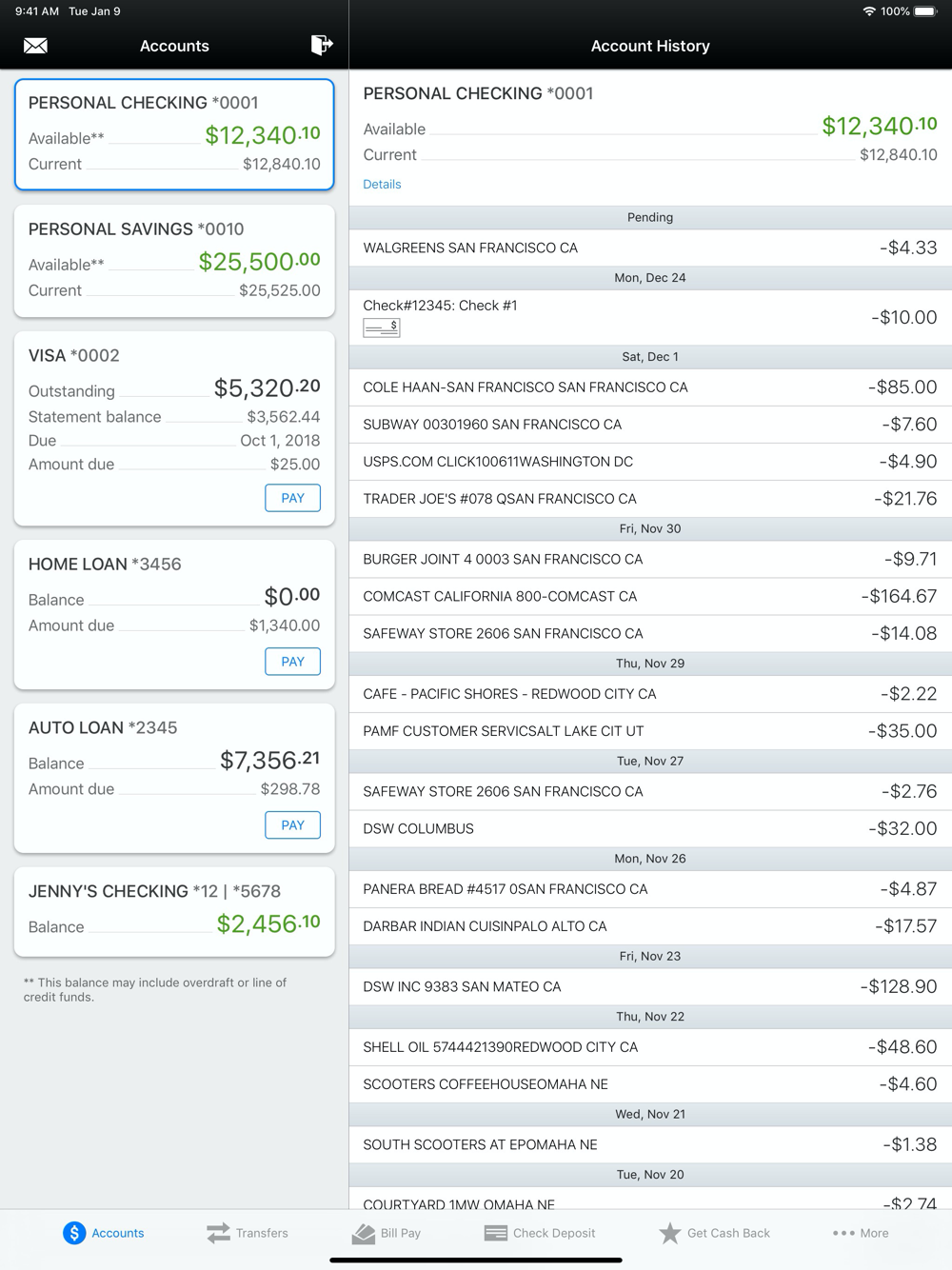
Task: Tap the Bill Pay icon
Action: [364, 1233]
